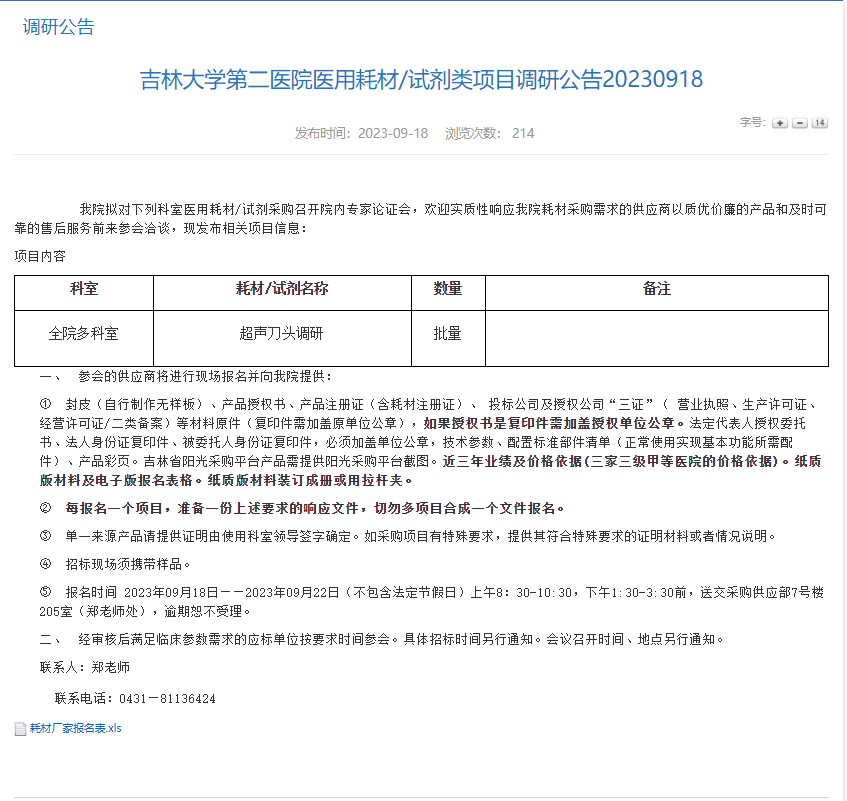Viewport: 847px width, 801px height.
Task: Select the announcement title ending 20230918
Action: pyautogui.click(x=421, y=79)
